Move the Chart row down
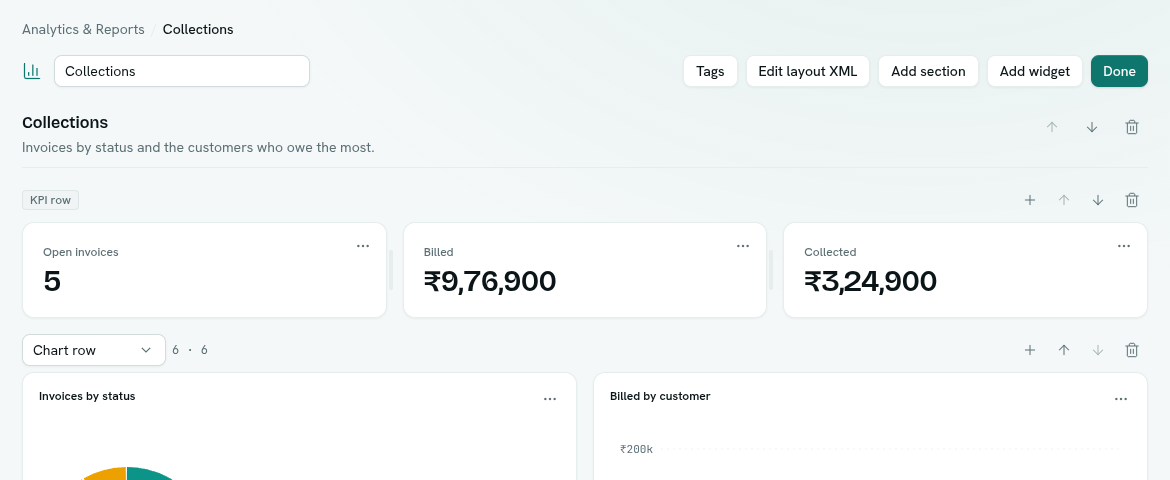Image resolution: width=1170 pixels, height=480 pixels. 1098,350
